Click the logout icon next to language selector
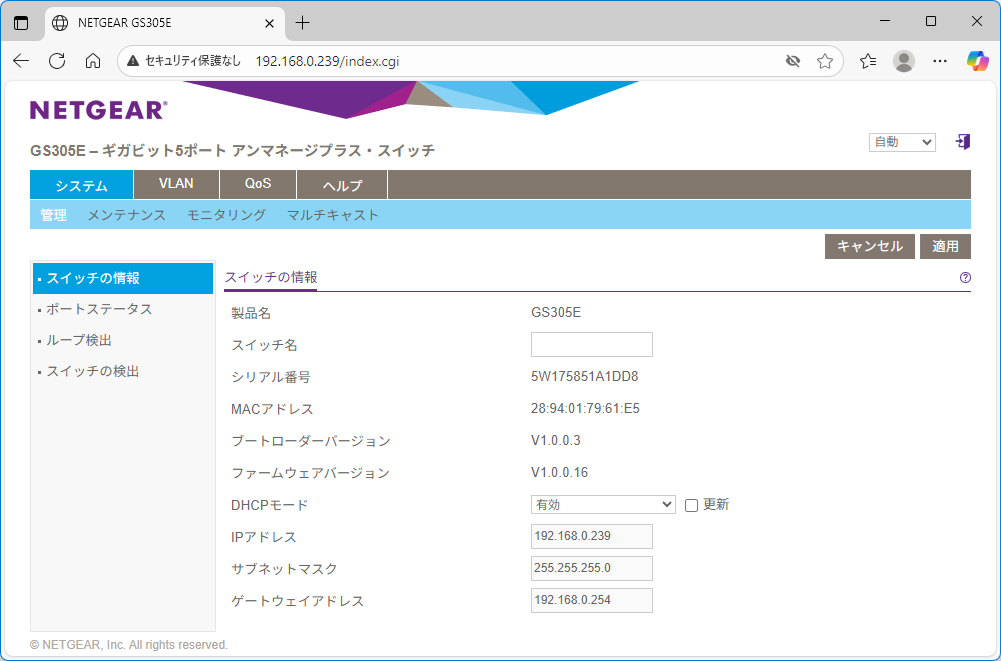Screen dimensions: 1001x661 pyautogui.click(x=963, y=142)
